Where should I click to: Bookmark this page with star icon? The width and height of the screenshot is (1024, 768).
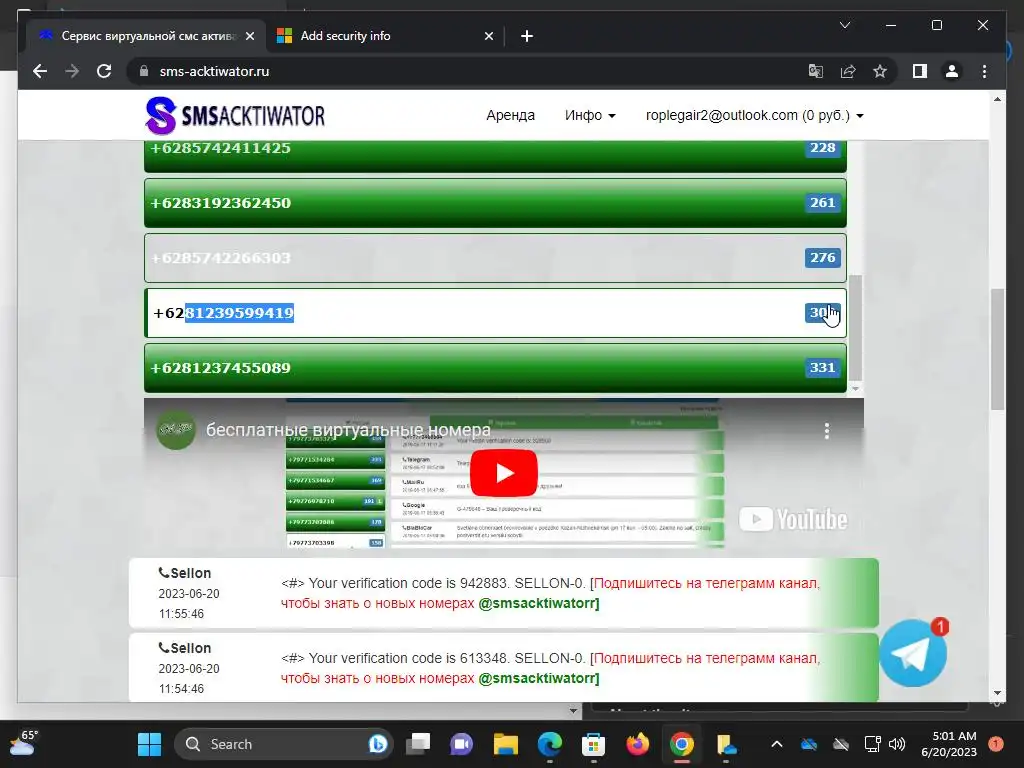pyautogui.click(x=880, y=71)
